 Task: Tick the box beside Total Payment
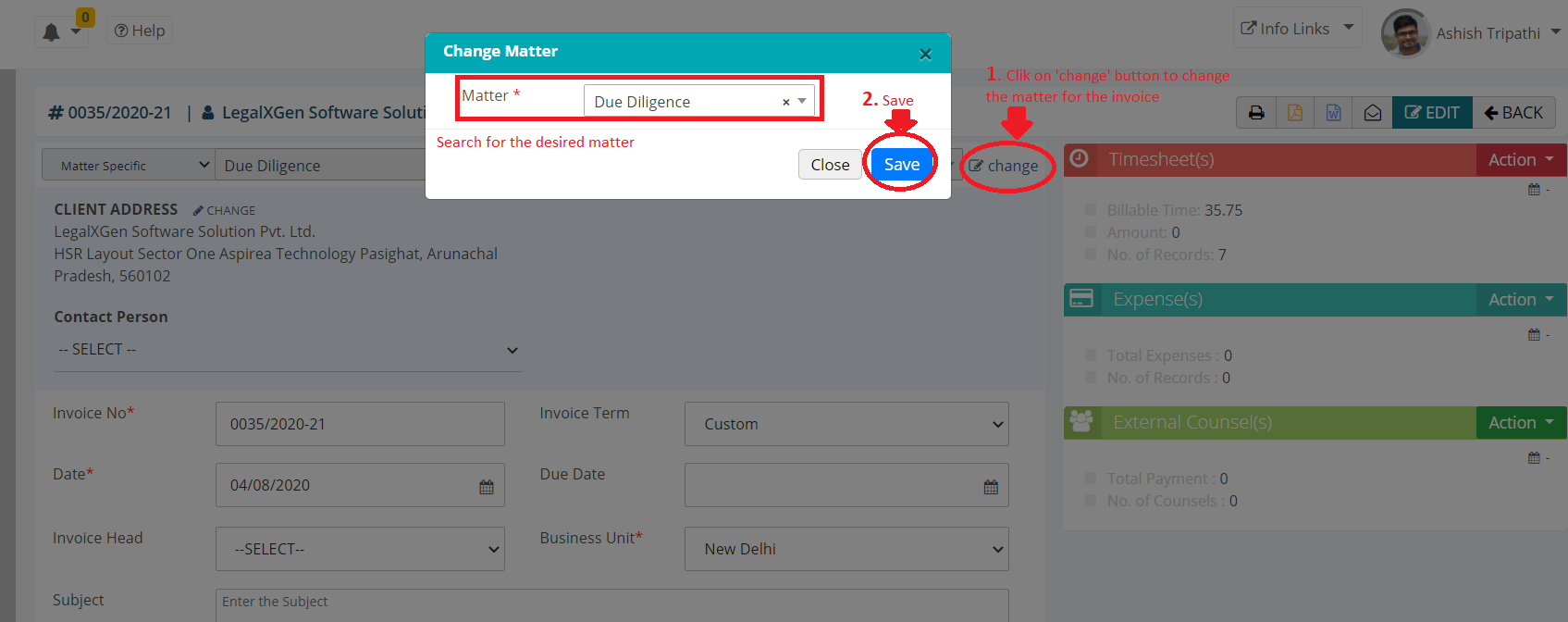[1091, 479]
